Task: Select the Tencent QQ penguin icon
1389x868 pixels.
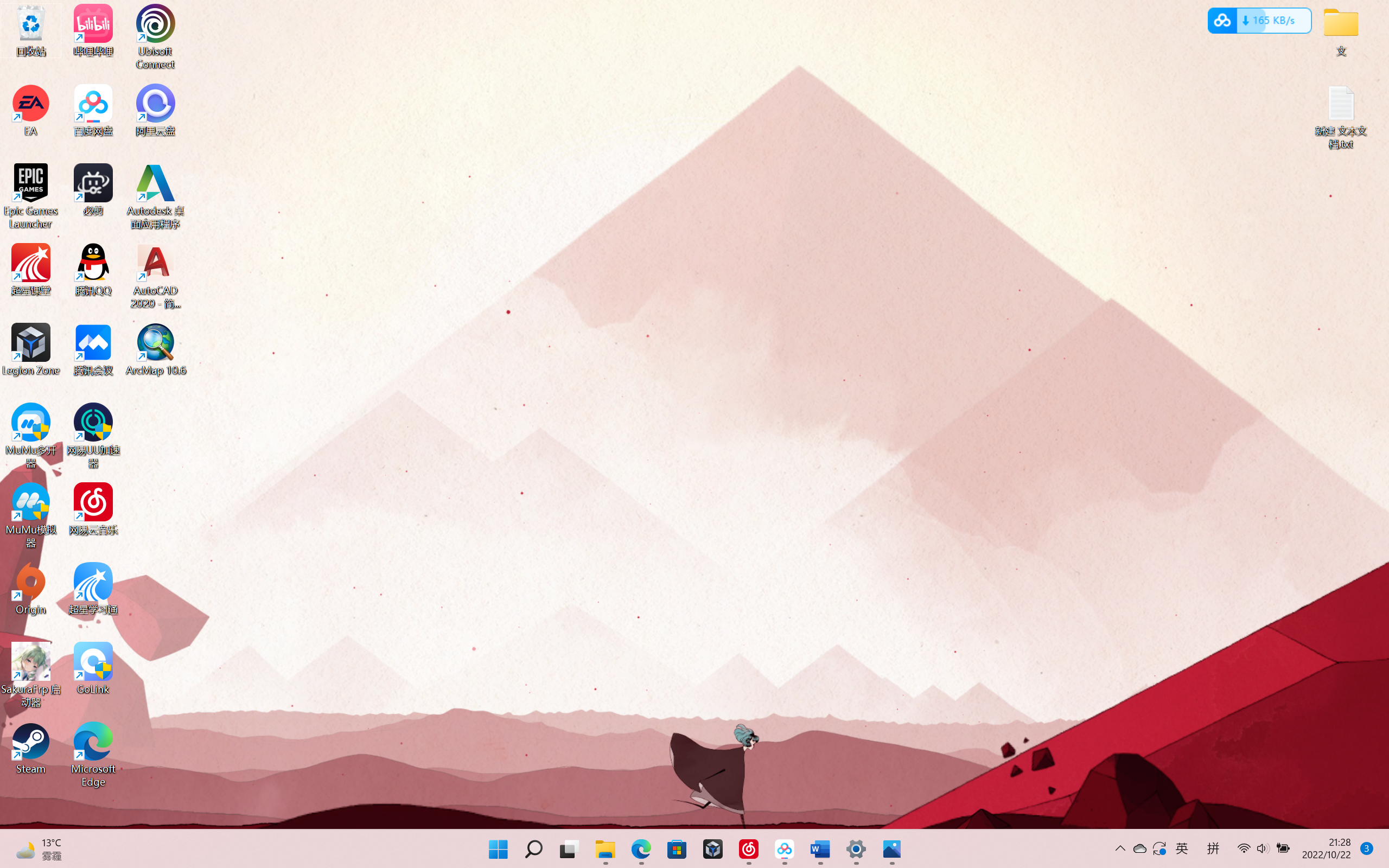Action: click(x=93, y=264)
